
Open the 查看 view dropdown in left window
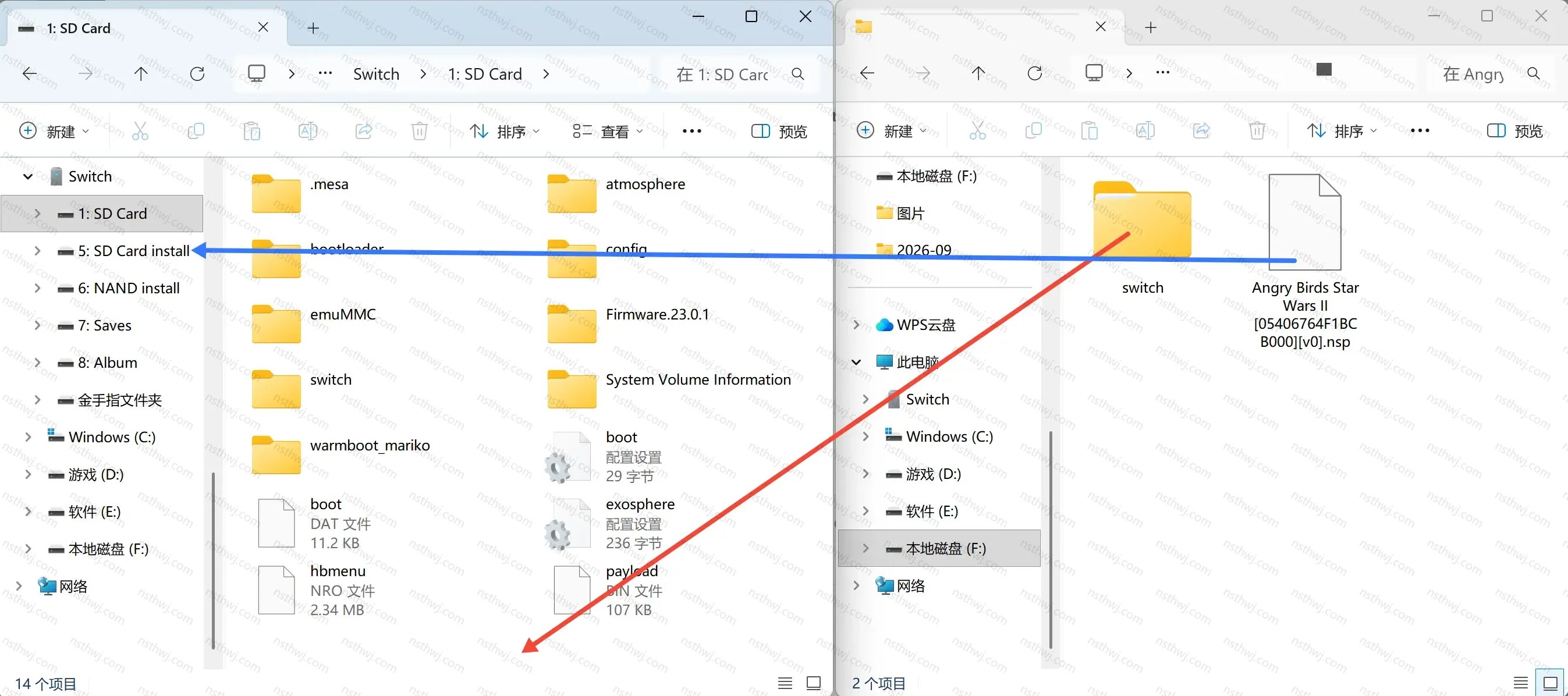coord(608,131)
